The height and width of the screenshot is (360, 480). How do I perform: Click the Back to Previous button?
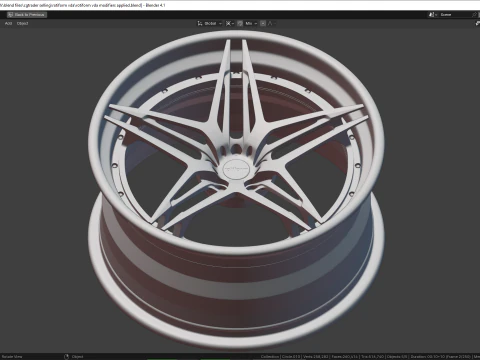pyautogui.click(x=27, y=15)
